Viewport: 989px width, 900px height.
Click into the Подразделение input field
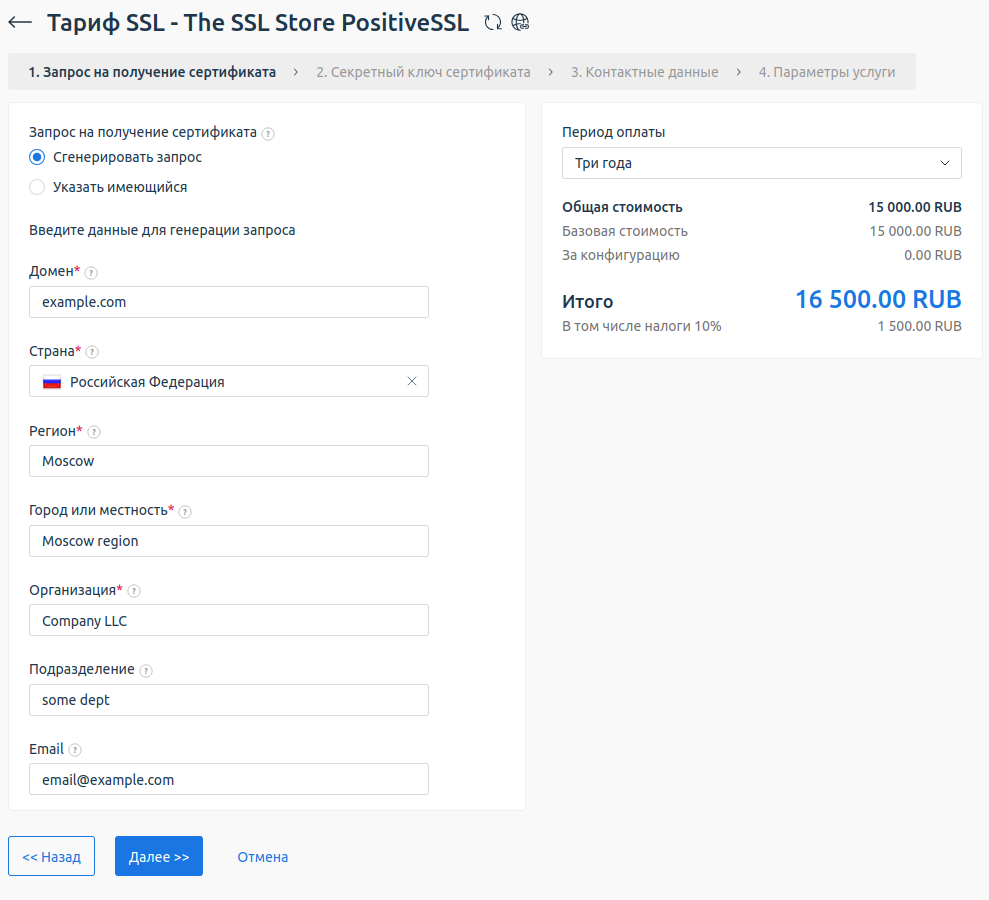coord(228,700)
